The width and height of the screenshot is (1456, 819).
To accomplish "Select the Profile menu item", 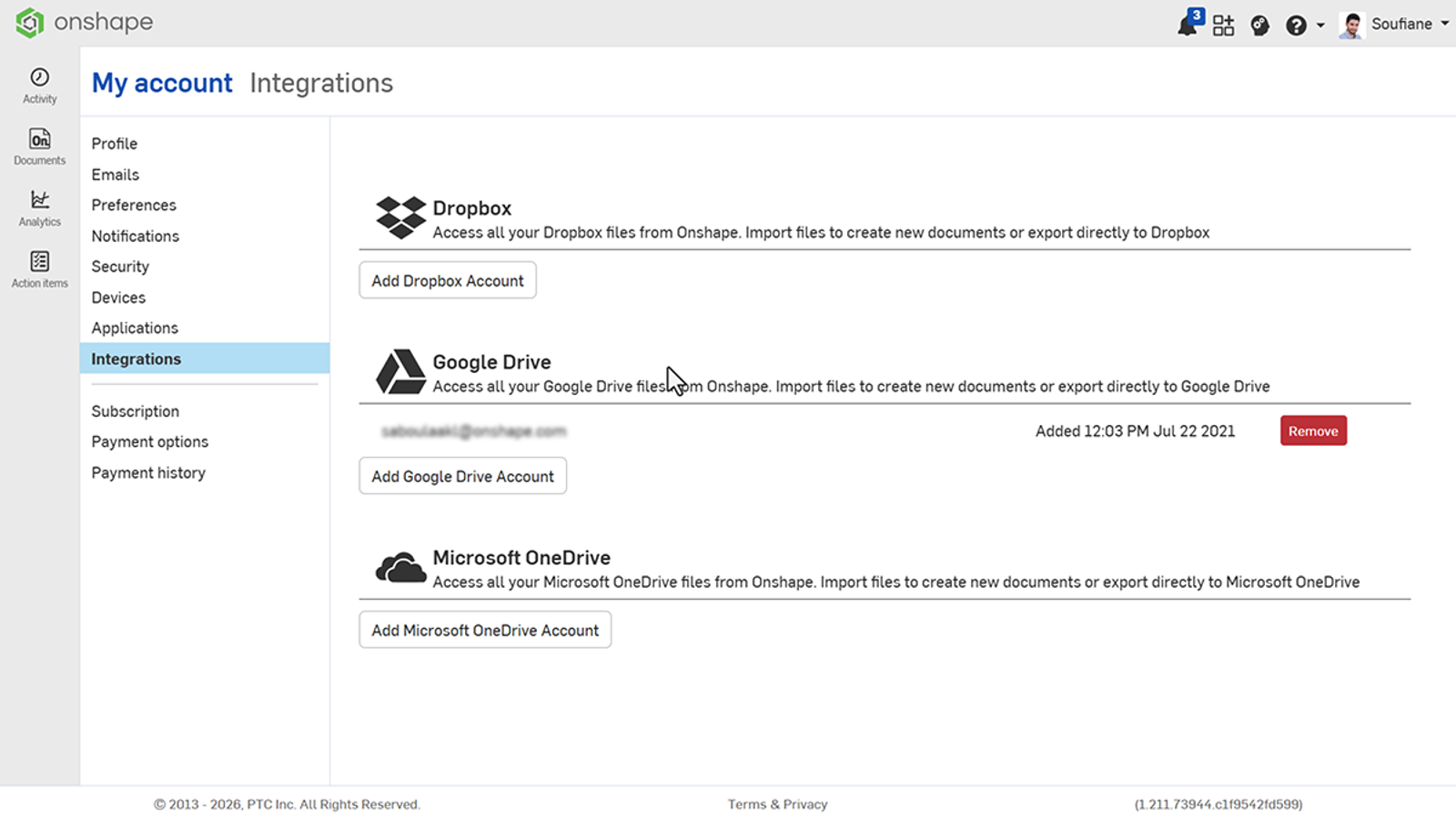I will pyautogui.click(x=114, y=143).
